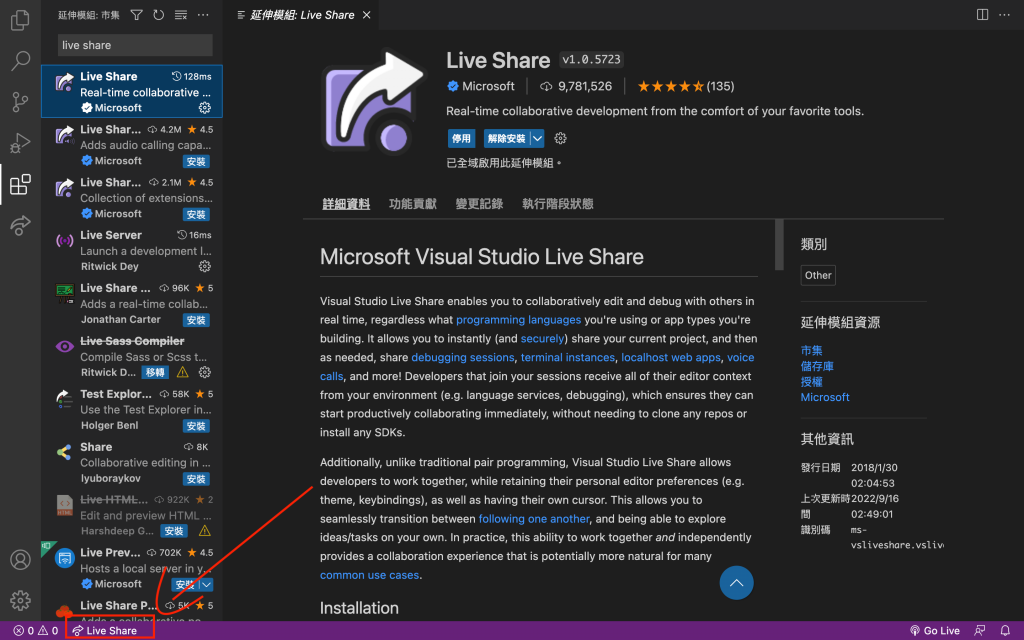Open Manage gear in activity bar

[x=20, y=600]
